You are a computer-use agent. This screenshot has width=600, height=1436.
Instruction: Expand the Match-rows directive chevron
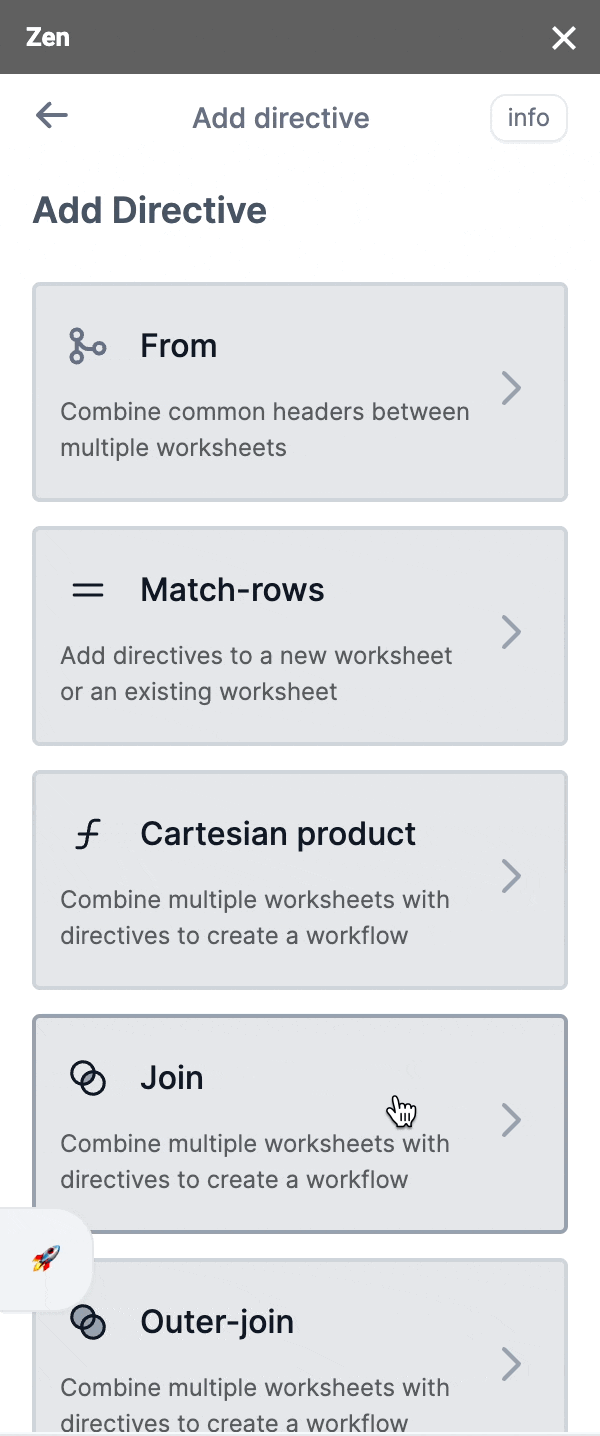tap(511, 632)
